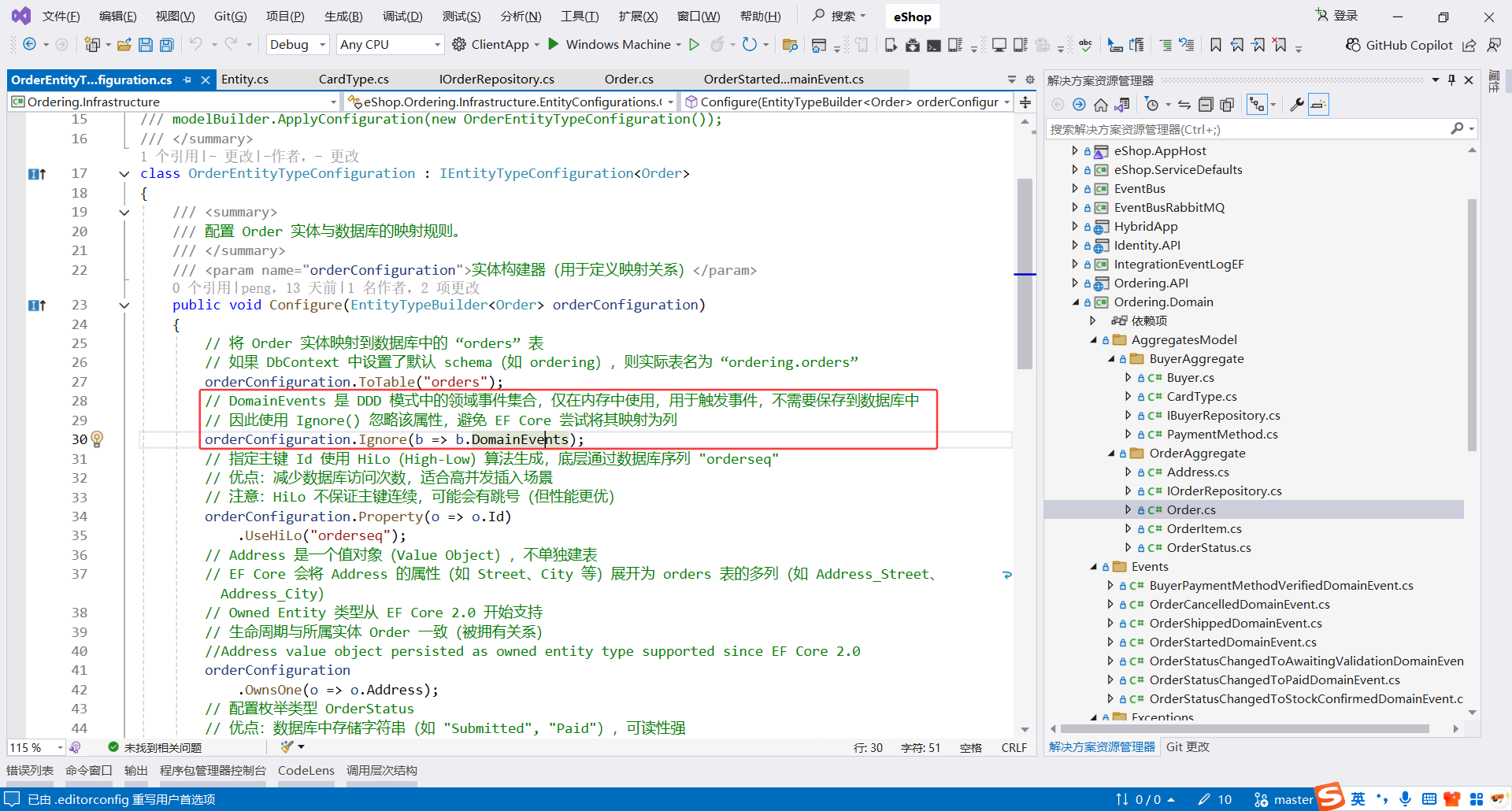
Task: Click the Visual Studio logo icon
Action: [21, 16]
